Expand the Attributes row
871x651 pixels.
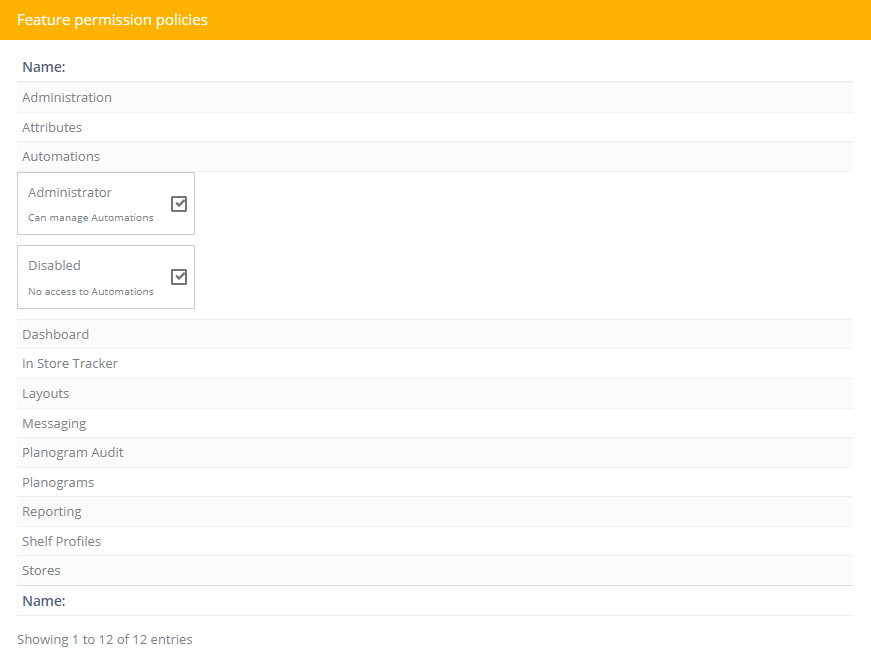tap(435, 127)
